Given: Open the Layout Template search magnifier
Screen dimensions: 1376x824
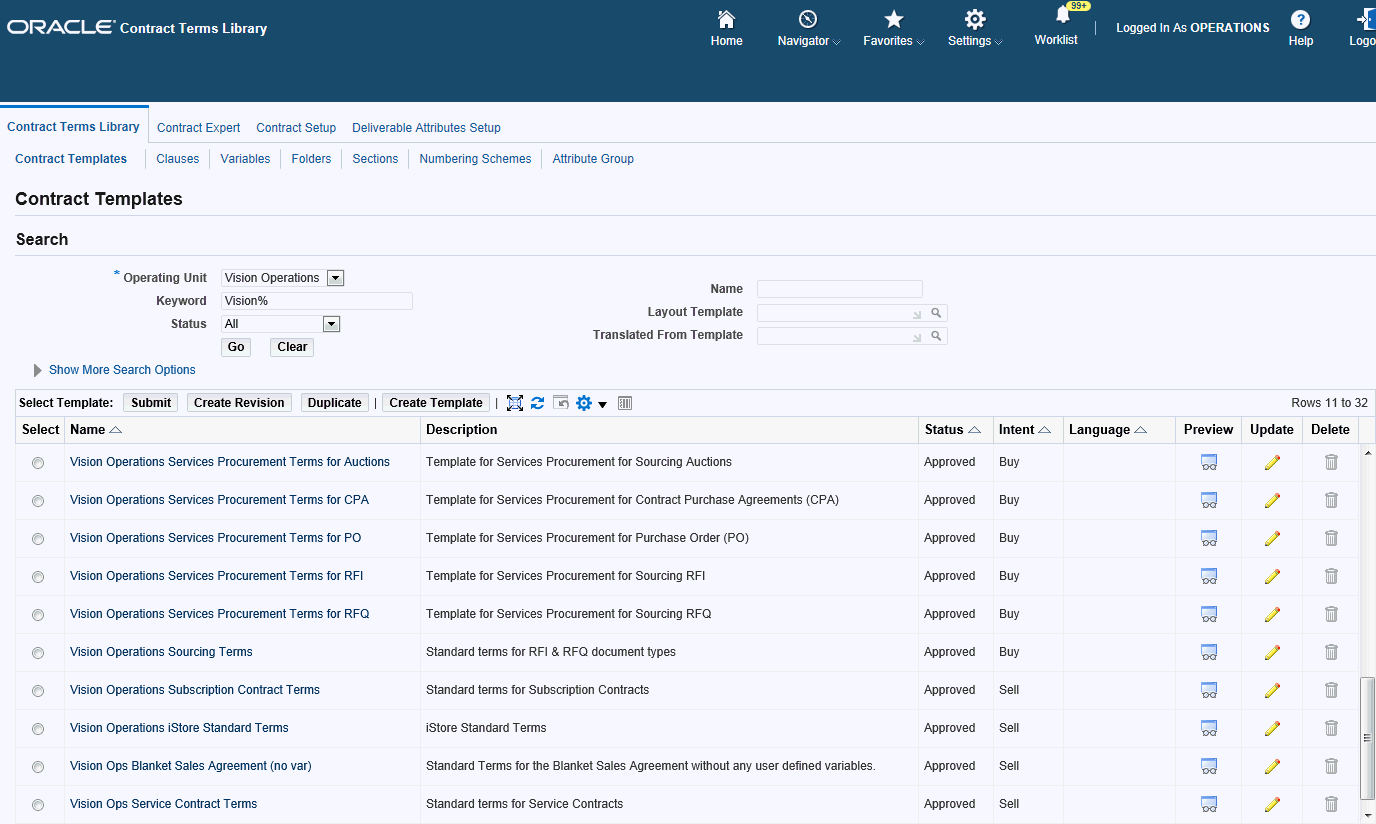Looking at the screenshot, I should click(x=937, y=313).
